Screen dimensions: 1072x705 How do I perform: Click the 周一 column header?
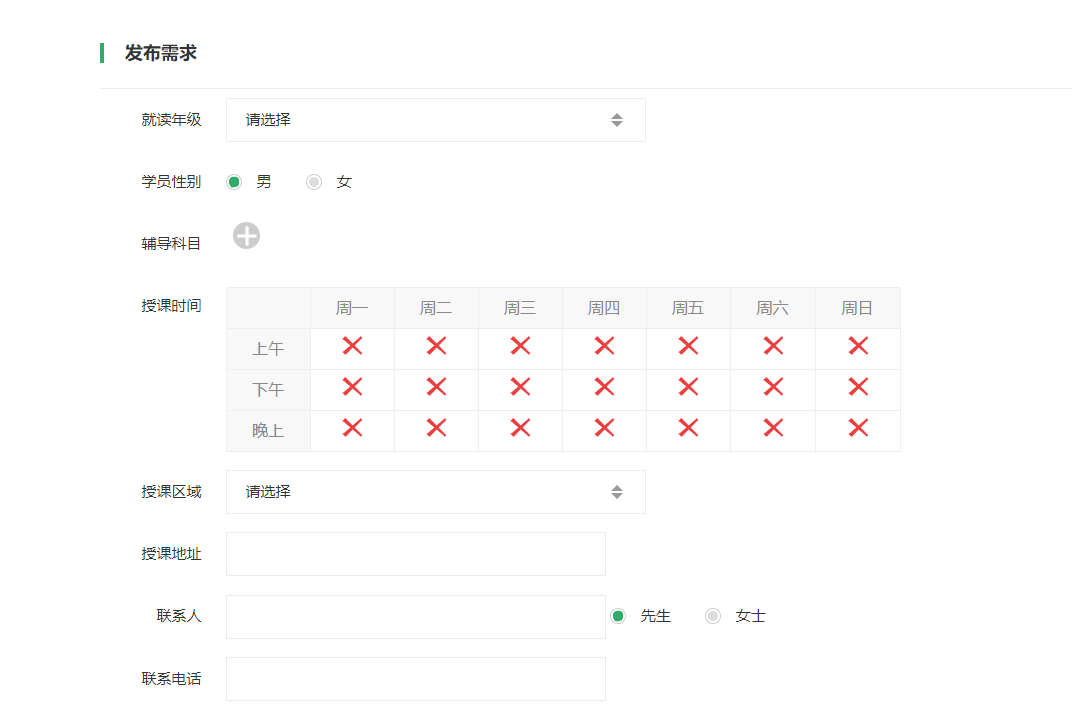tap(352, 308)
